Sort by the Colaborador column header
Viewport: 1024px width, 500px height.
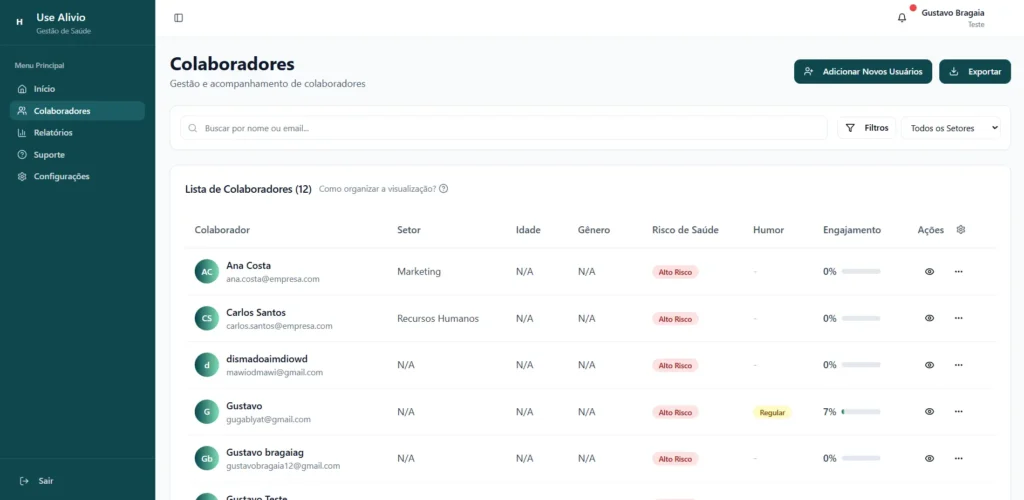click(222, 230)
